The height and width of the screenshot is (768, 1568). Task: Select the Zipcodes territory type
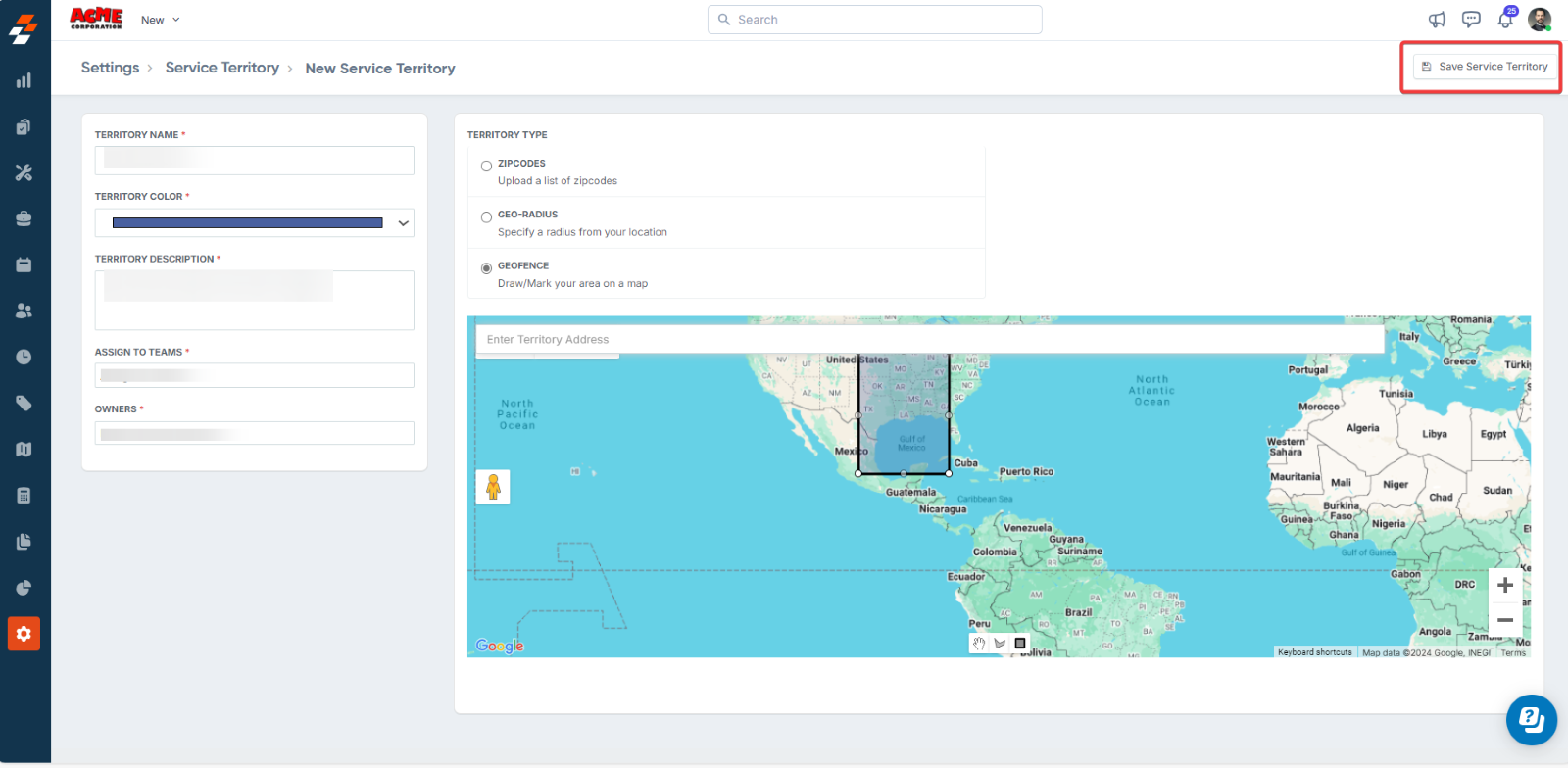486,167
